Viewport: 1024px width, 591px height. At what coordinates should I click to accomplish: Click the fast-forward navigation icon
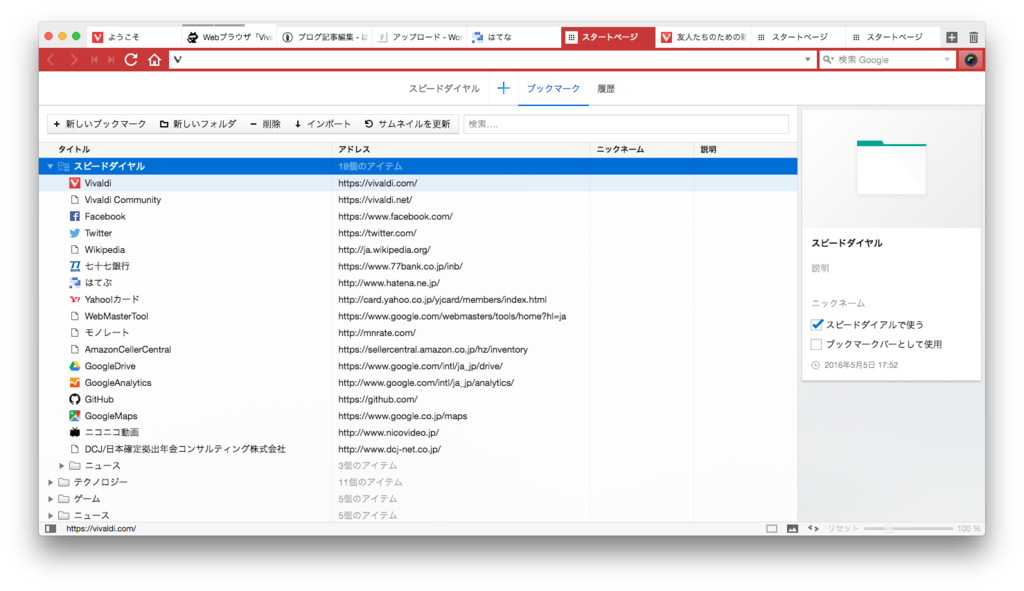point(111,60)
